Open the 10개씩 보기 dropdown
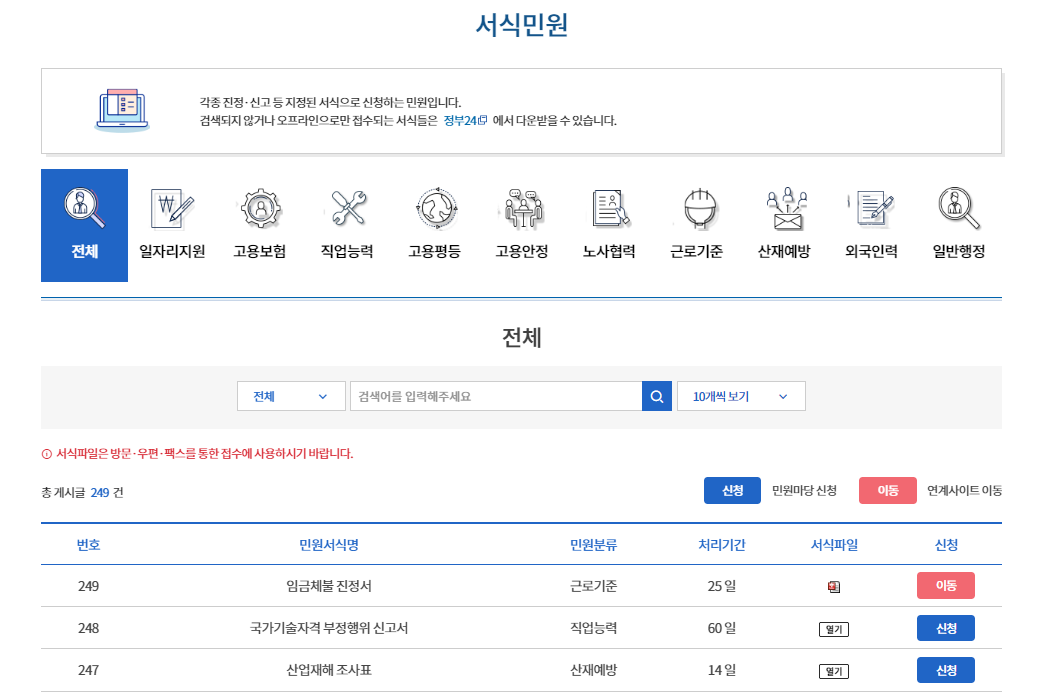The image size is (1052, 693). 741,395
